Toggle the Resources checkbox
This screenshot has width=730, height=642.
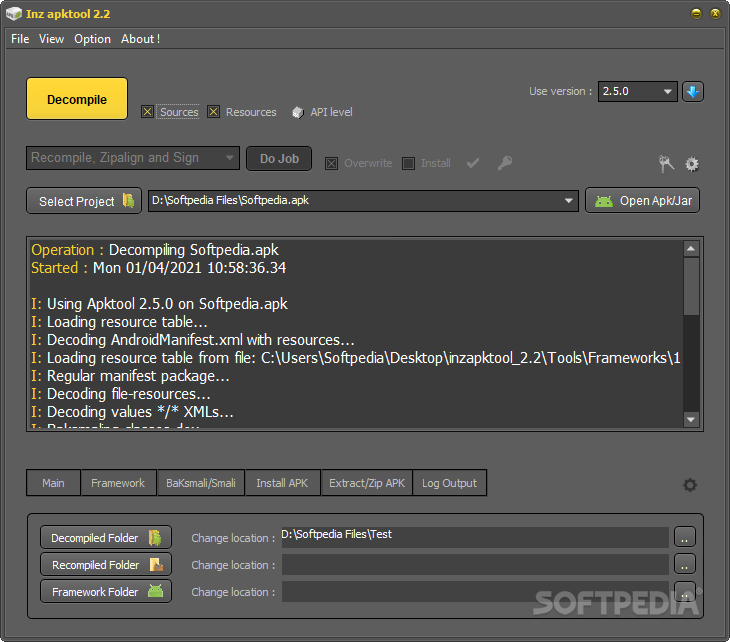[214, 112]
